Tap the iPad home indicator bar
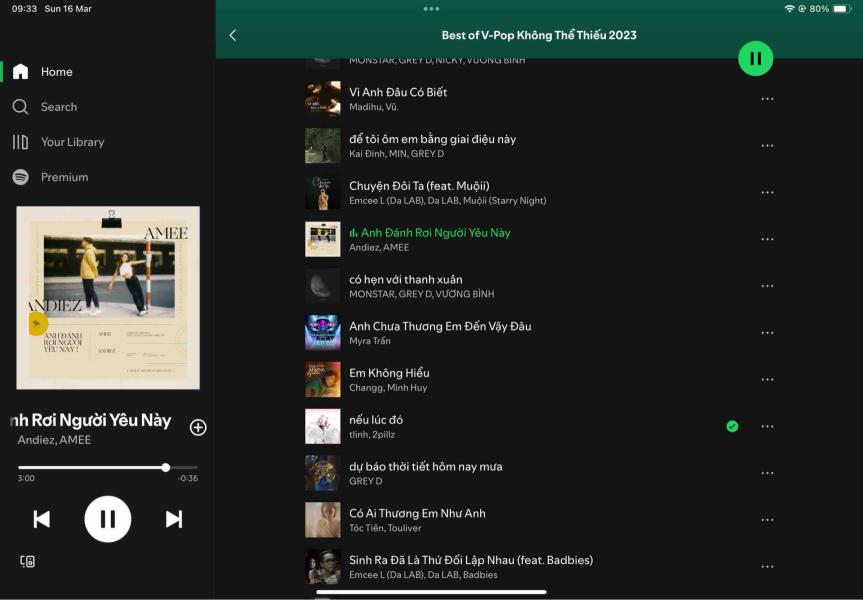 click(x=432, y=592)
